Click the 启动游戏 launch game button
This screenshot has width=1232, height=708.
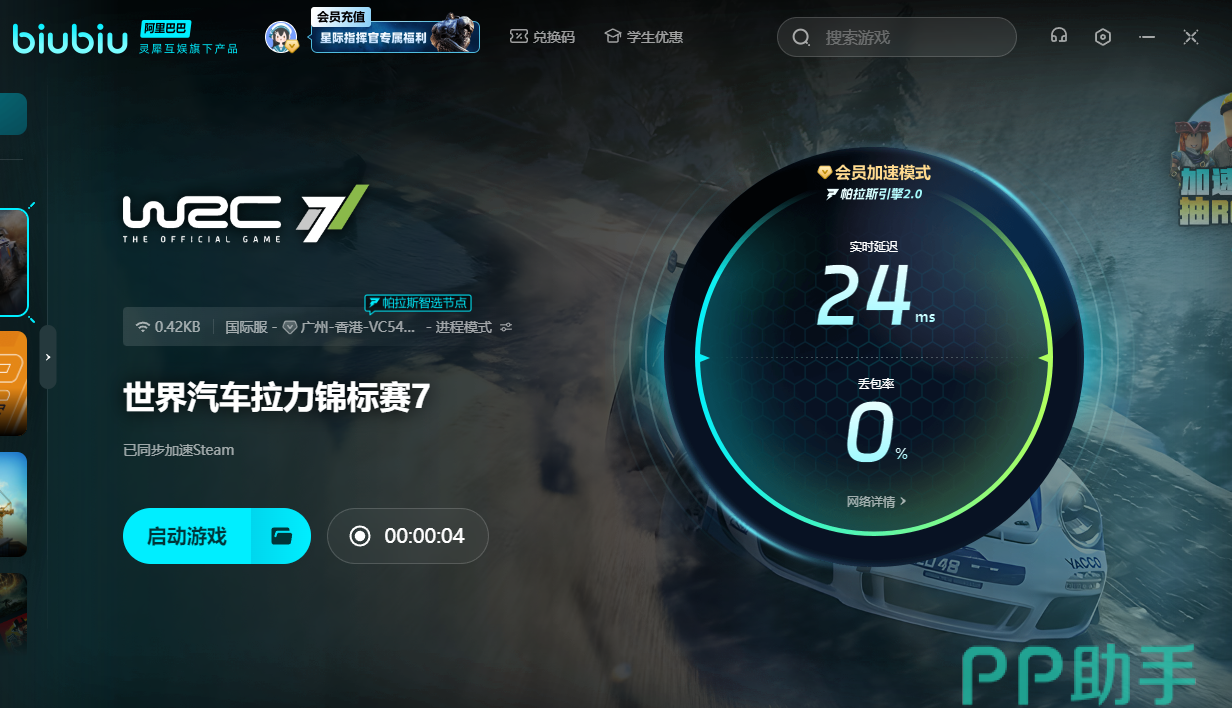[187, 536]
